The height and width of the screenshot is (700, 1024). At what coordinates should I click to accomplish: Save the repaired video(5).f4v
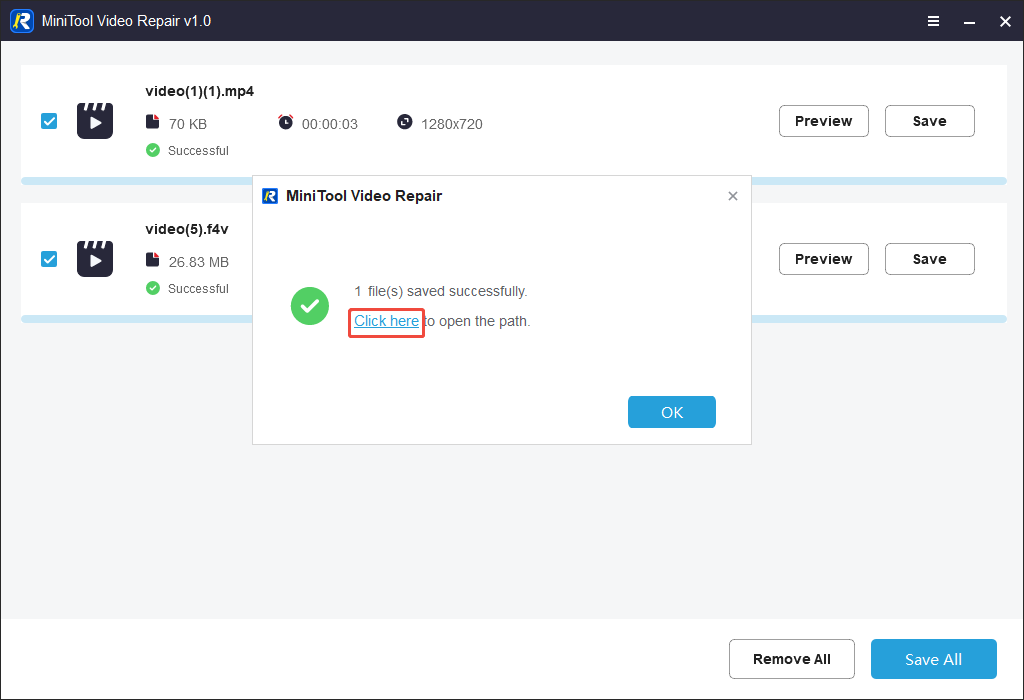(929, 258)
